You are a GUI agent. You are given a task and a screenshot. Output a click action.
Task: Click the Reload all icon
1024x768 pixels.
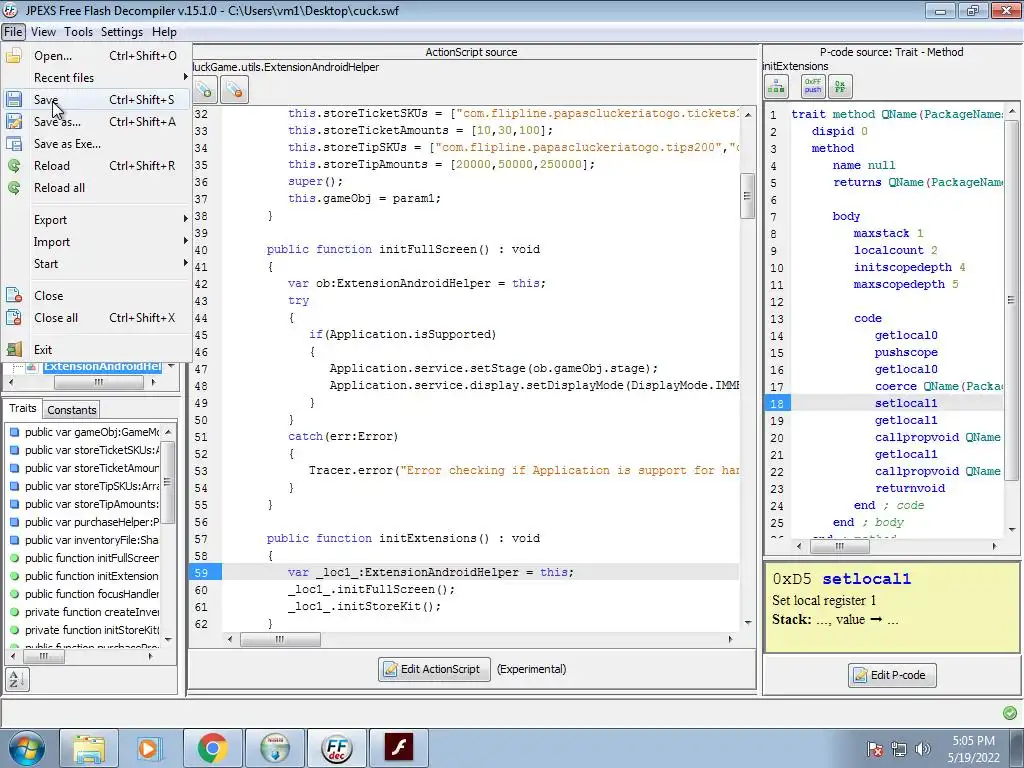14,188
